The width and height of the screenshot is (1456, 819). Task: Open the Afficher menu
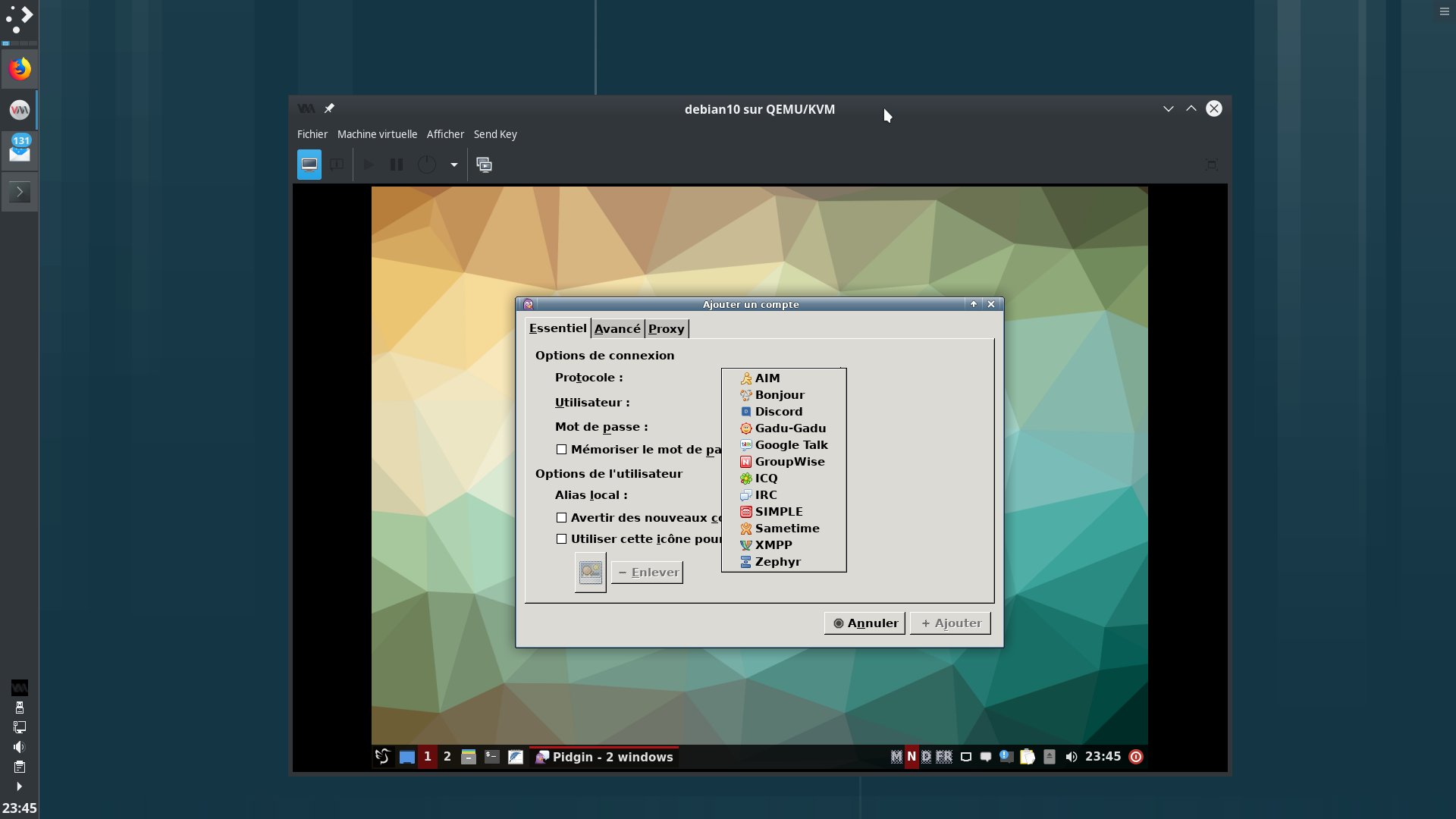pyautogui.click(x=445, y=134)
